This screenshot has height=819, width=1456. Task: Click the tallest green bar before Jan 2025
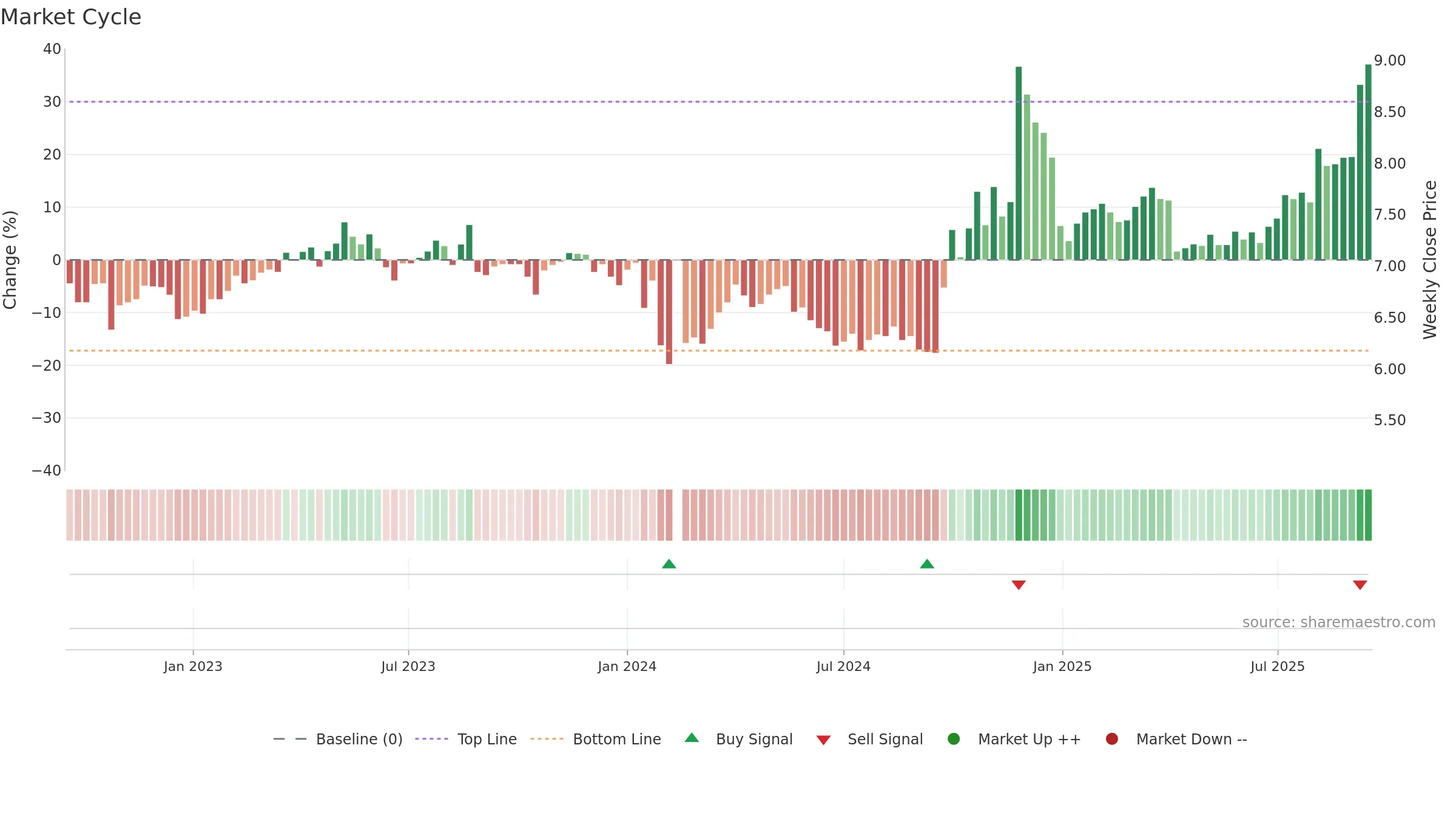click(x=1019, y=163)
